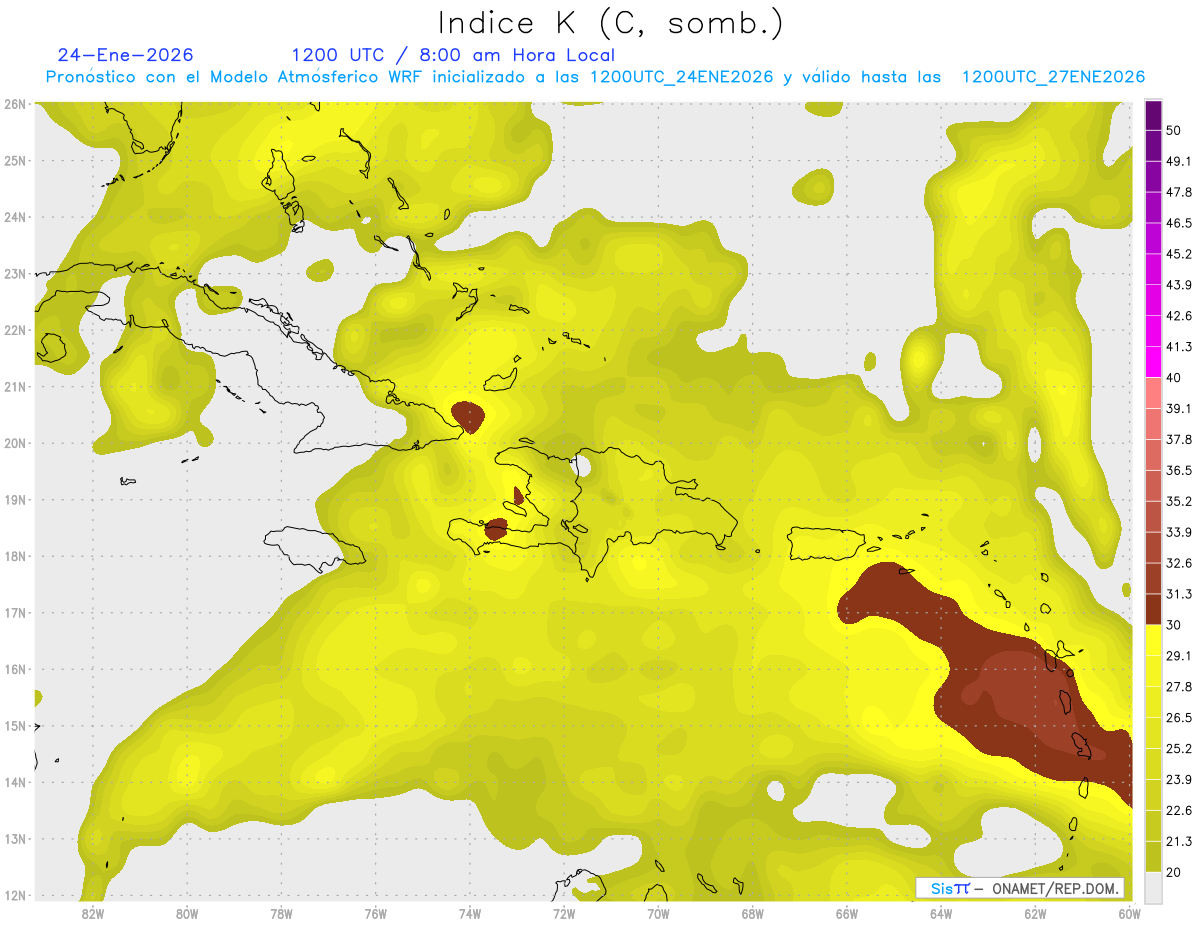Click the title "Indice K (C, somb.)"
Viewport: 1200px width, 927px height.
coord(611,23)
